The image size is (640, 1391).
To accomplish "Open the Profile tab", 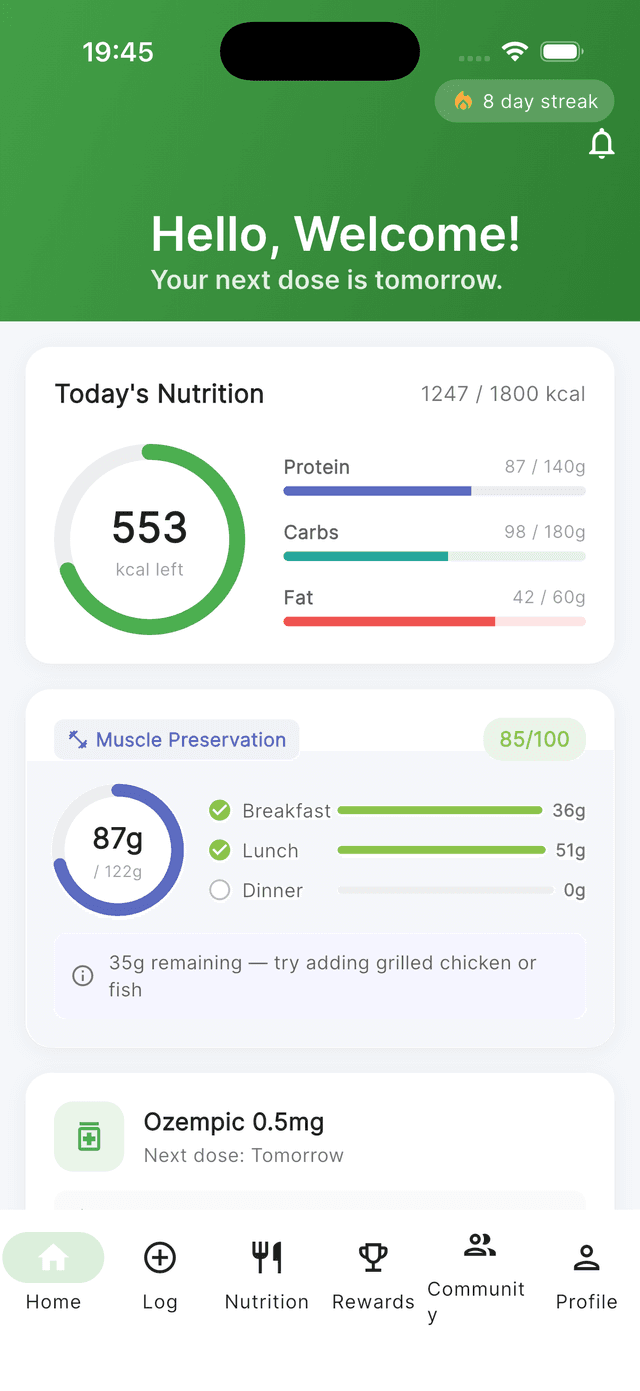I will 586,1258.
